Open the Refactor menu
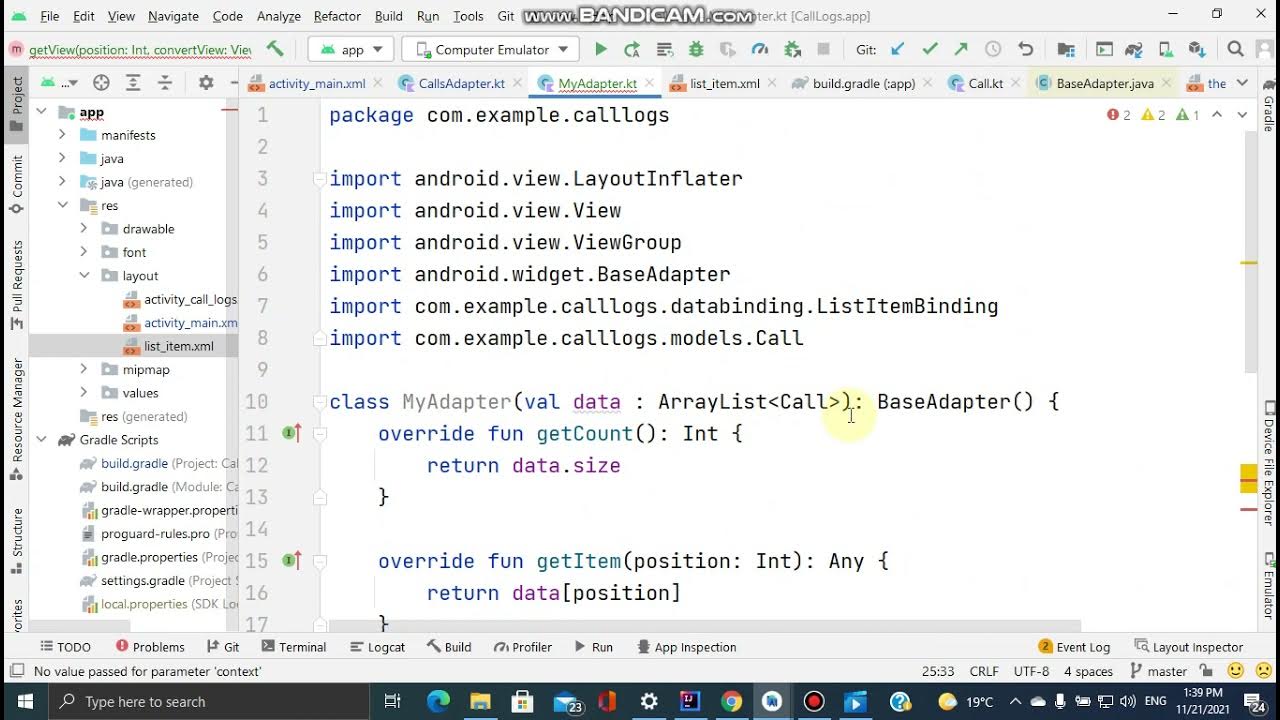The height and width of the screenshot is (720, 1280). (337, 16)
